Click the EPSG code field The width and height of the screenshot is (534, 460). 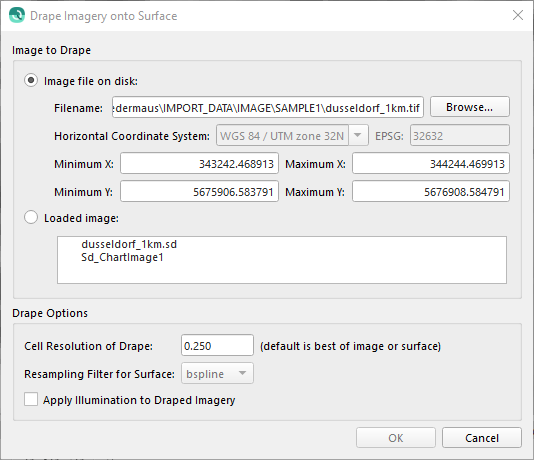460,136
